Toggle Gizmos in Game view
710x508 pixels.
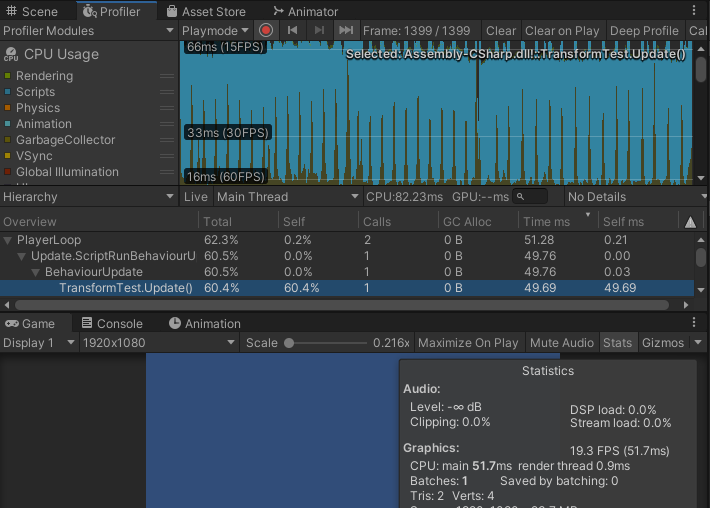click(x=663, y=343)
